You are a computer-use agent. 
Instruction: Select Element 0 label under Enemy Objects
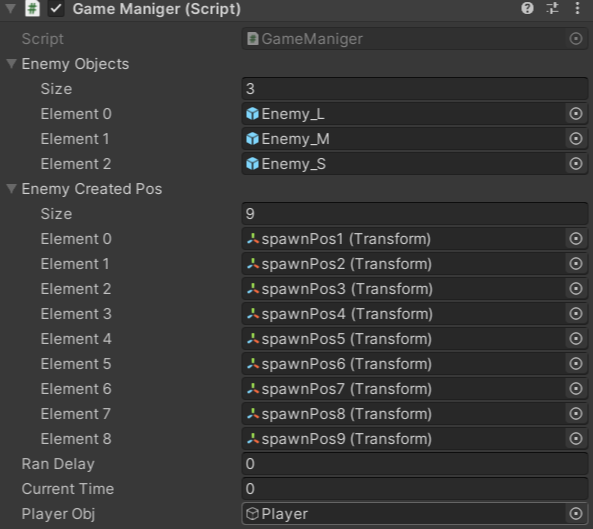[x=76, y=114]
